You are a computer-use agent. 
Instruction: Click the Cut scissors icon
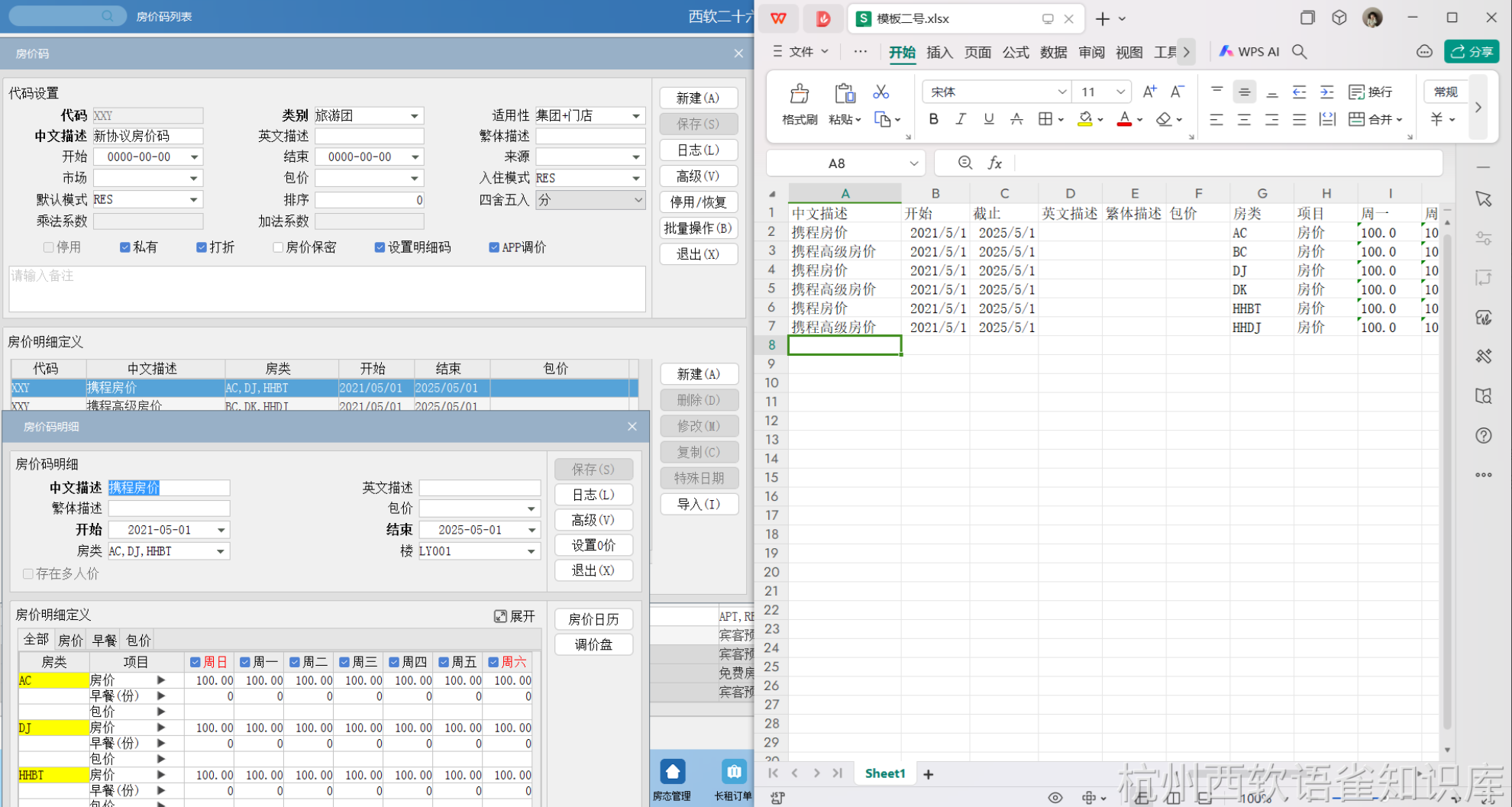[x=881, y=92]
